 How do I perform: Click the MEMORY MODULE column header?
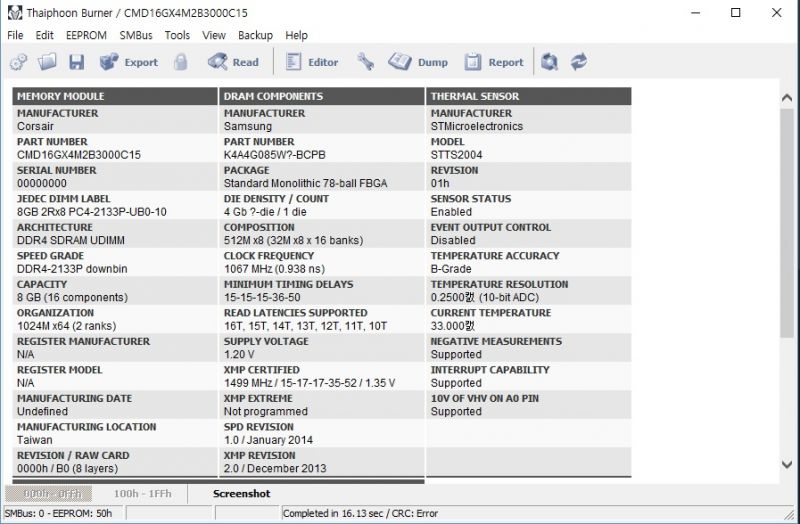click(x=115, y=96)
